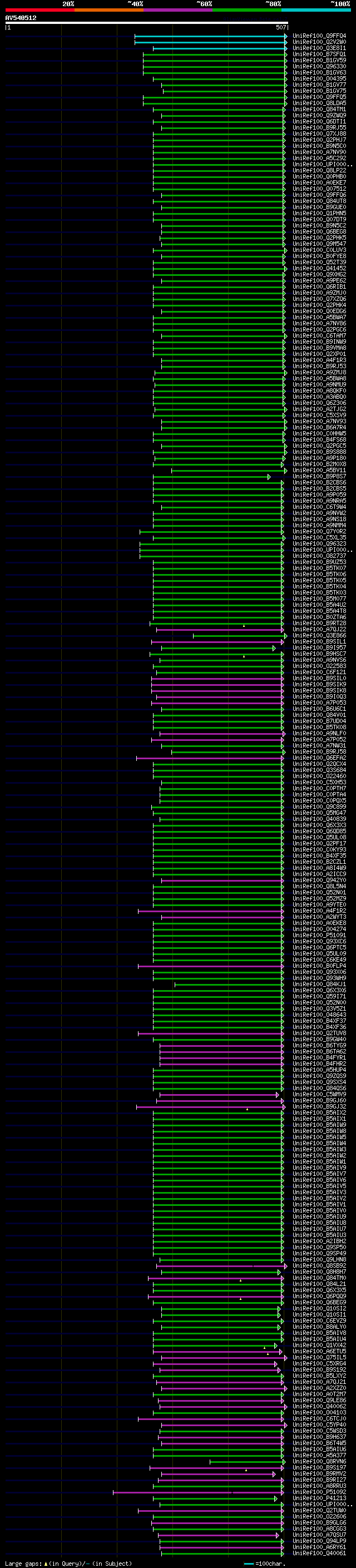356x1568 pixels.
Task: Select hit label UniRef100_Q84TM1
Action: [319, 109]
